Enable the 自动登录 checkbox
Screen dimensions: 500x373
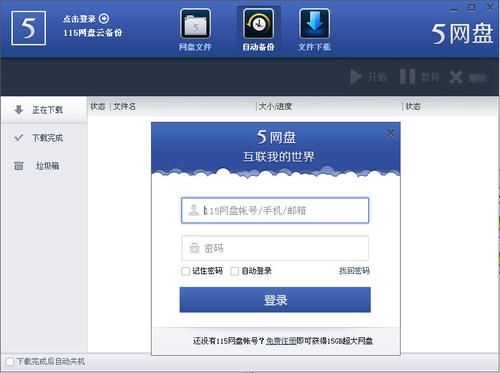coord(235,271)
